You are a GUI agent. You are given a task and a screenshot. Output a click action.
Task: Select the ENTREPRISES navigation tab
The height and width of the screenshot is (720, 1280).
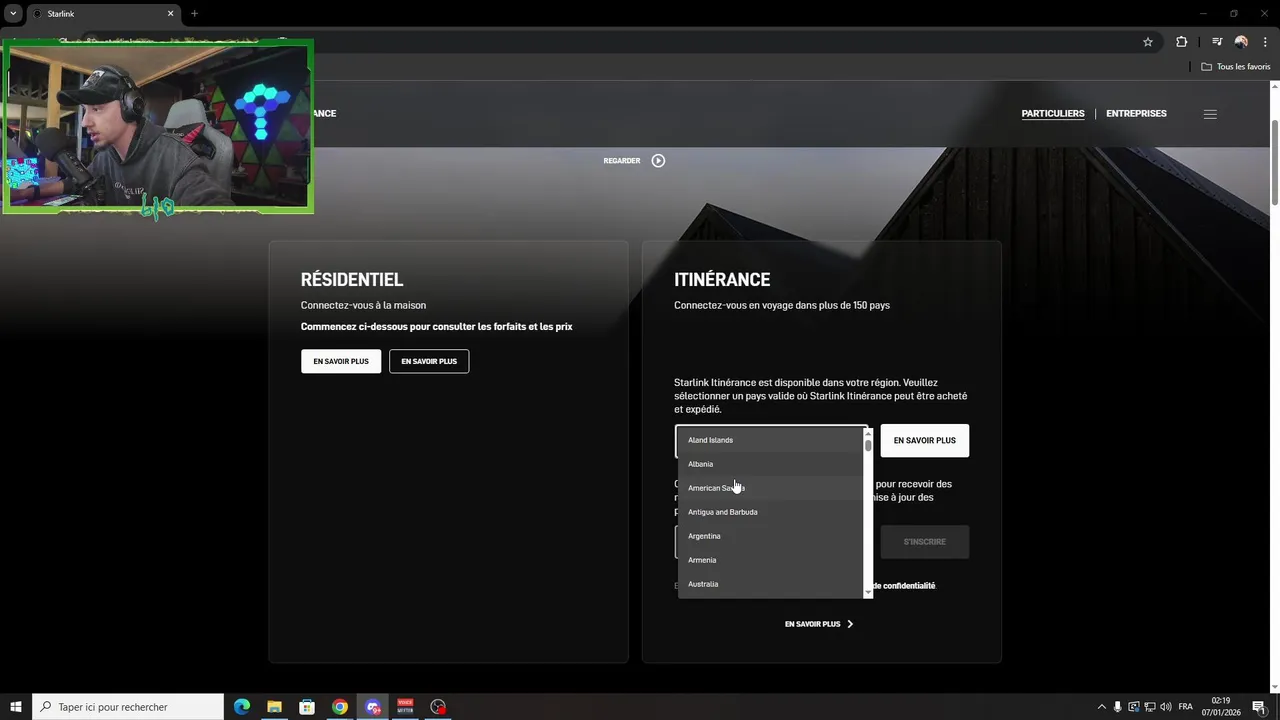pos(1136,113)
